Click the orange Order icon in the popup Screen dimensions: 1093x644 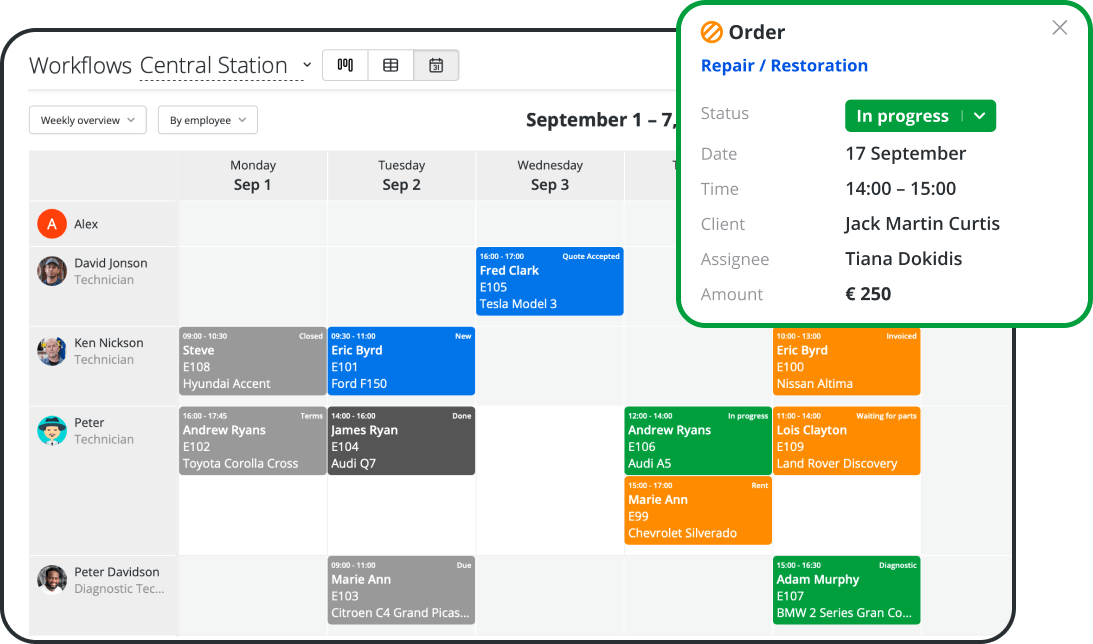tap(711, 31)
